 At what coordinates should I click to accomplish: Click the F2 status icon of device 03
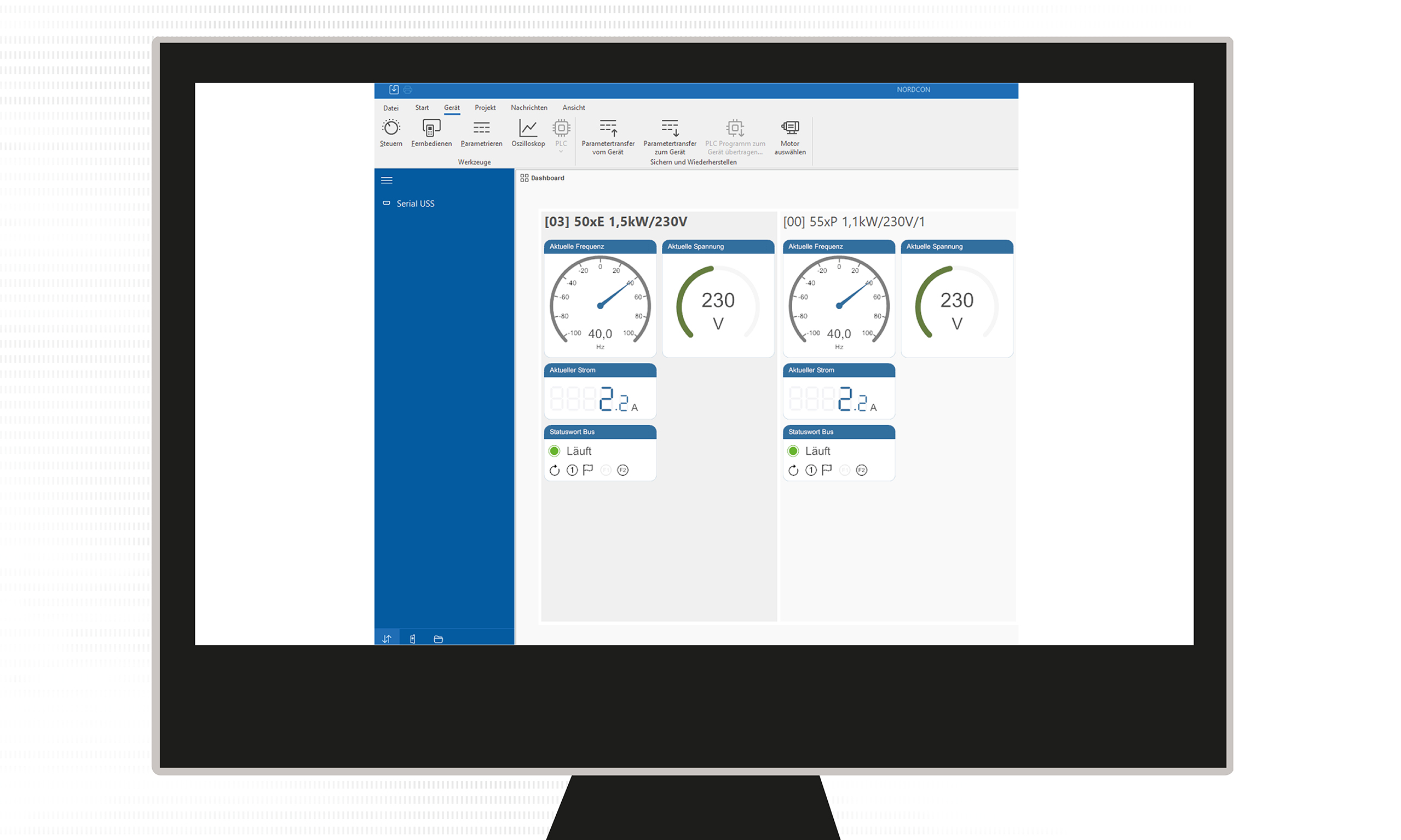click(x=623, y=471)
